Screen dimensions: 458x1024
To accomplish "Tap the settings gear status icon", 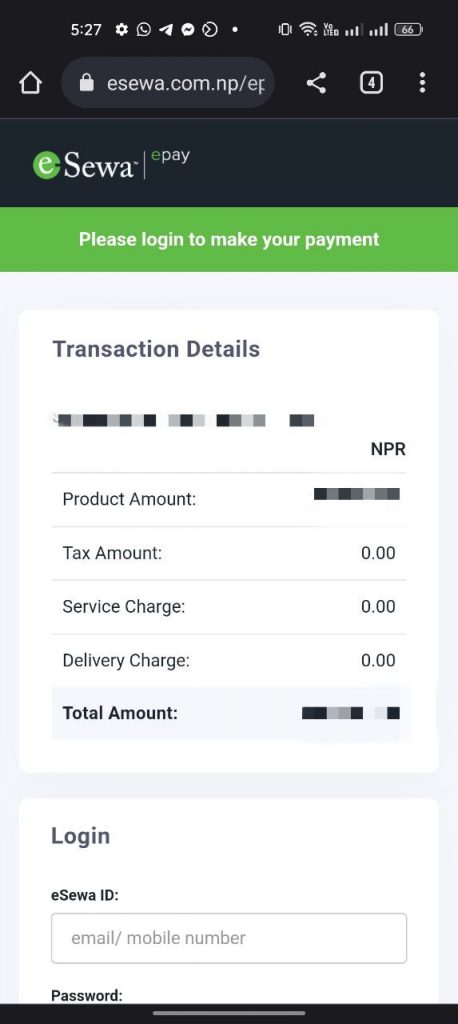I will pyautogui.click(x=122, y=29).
